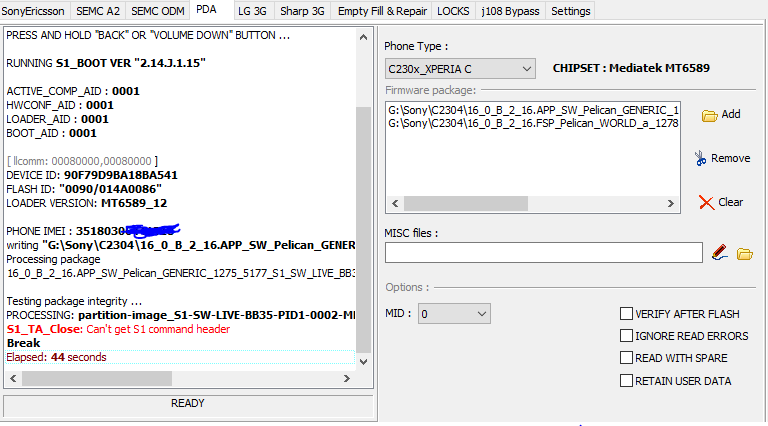Image resolution: width=768 pixels, height=426 pixels.
Task: Click the 'PRESS AND HOLD BACK' log line
Action: coord(148,35)
